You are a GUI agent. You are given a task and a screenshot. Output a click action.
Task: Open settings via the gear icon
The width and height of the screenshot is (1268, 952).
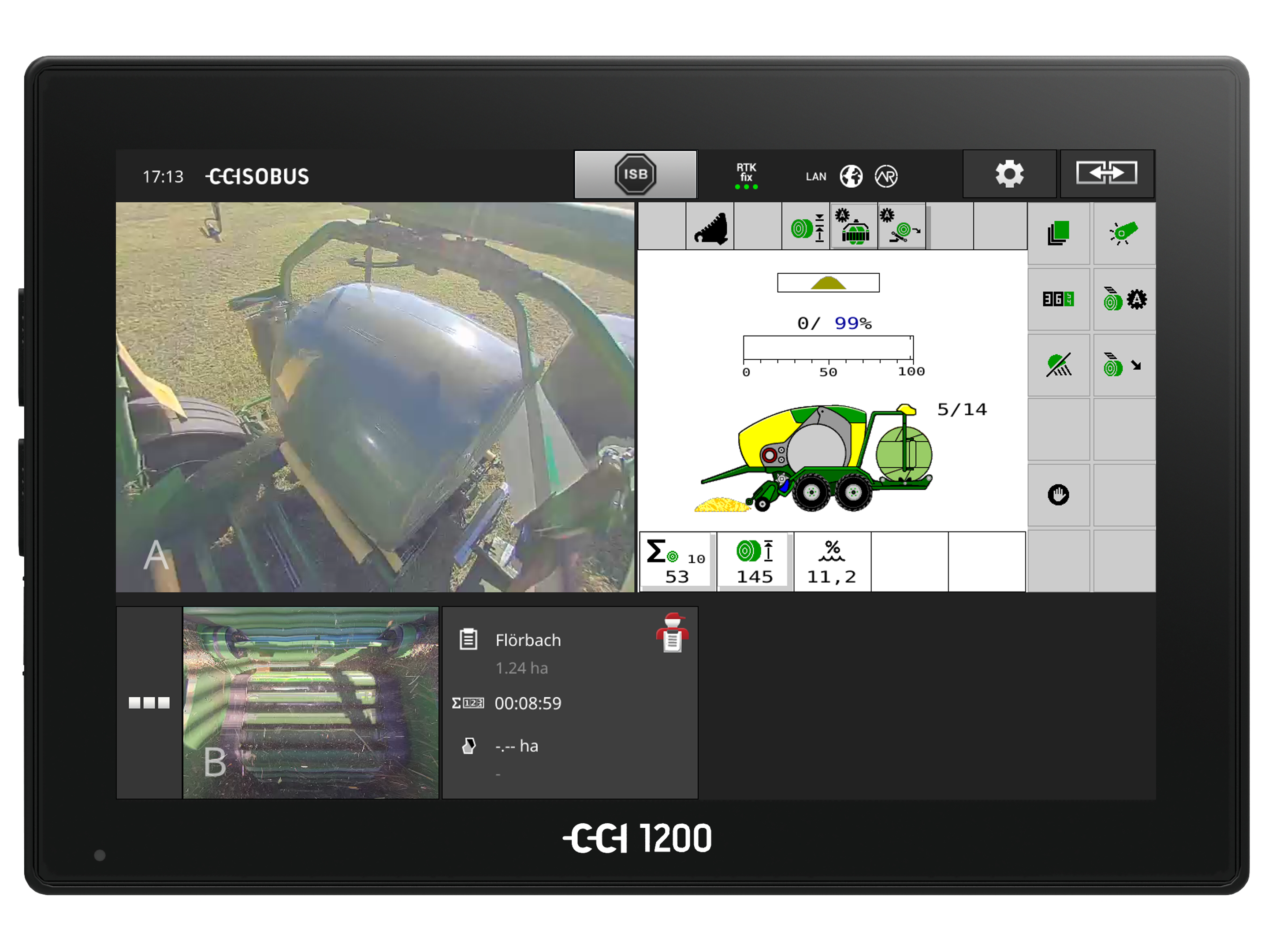[1009, 174]
